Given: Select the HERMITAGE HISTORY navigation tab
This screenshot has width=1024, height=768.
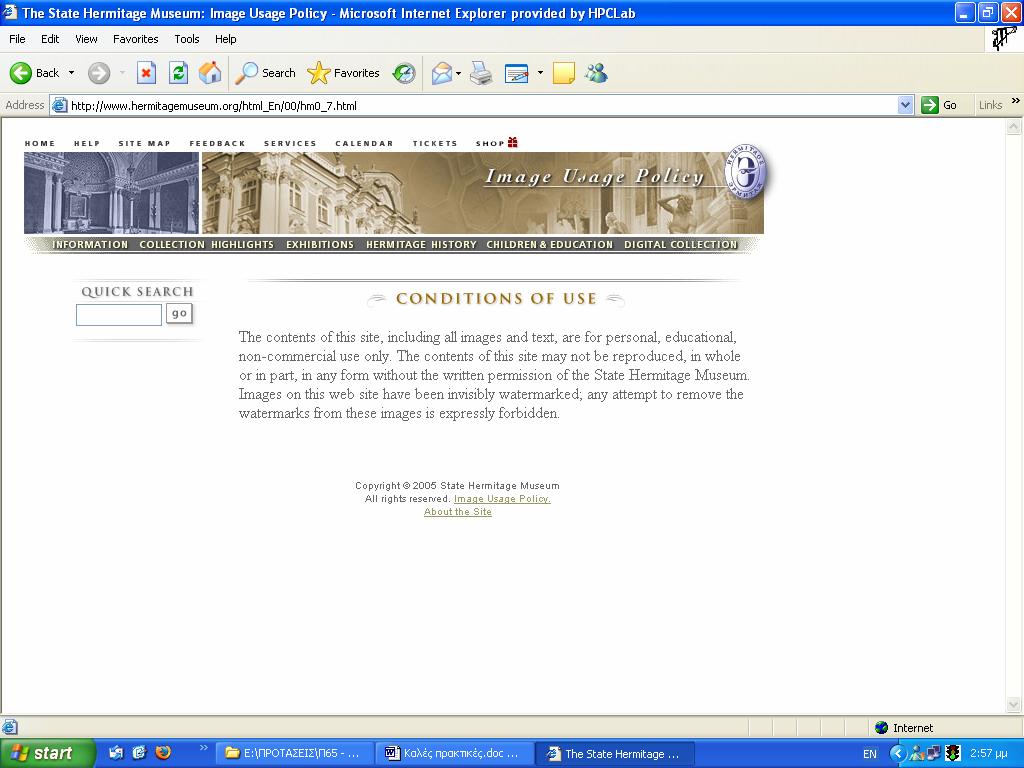Looking at the screenshot, I should (421, 244).
